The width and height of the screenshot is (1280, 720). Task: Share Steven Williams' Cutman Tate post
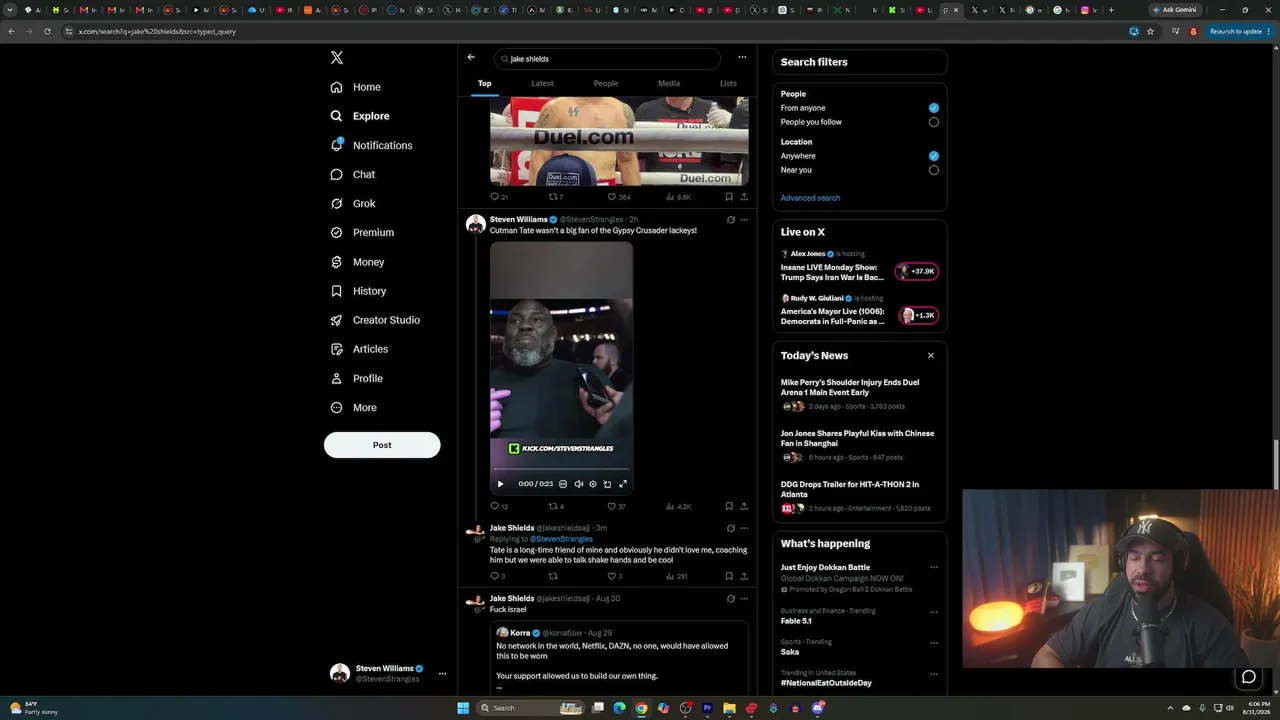744,506
